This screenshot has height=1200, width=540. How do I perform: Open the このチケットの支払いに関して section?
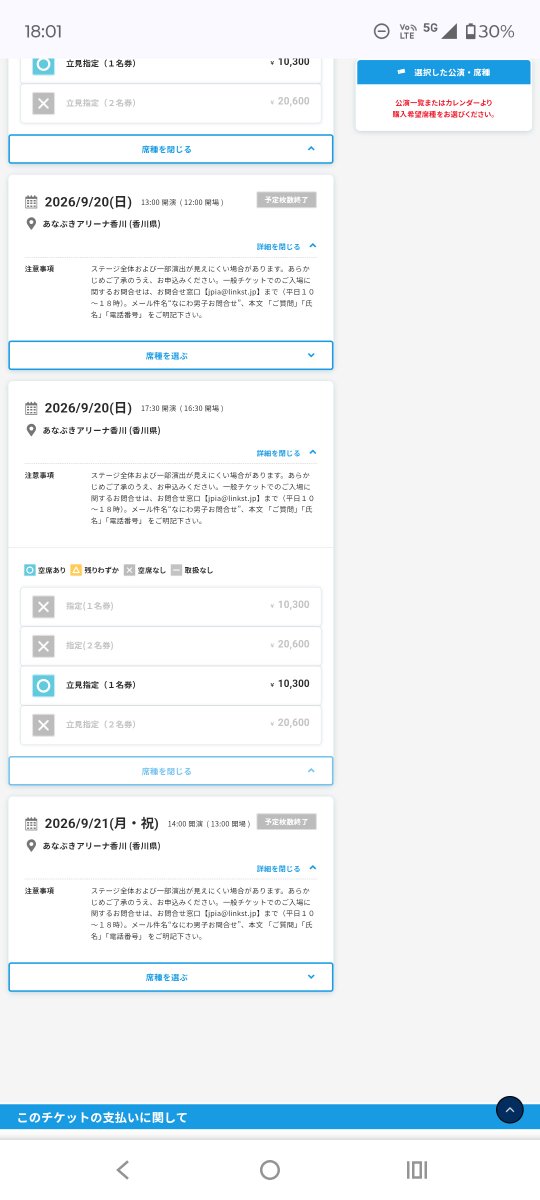coord(270,1117)
